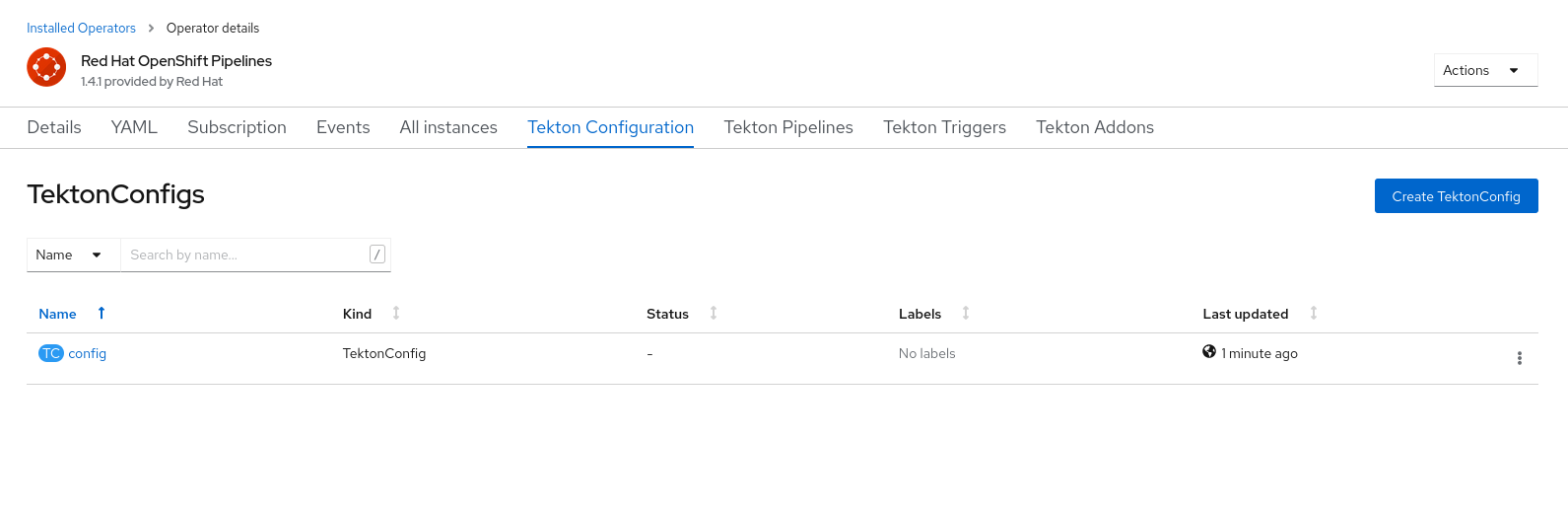Click globe icon beside 1 minute ago
1568x511 pixels.
1209,352
